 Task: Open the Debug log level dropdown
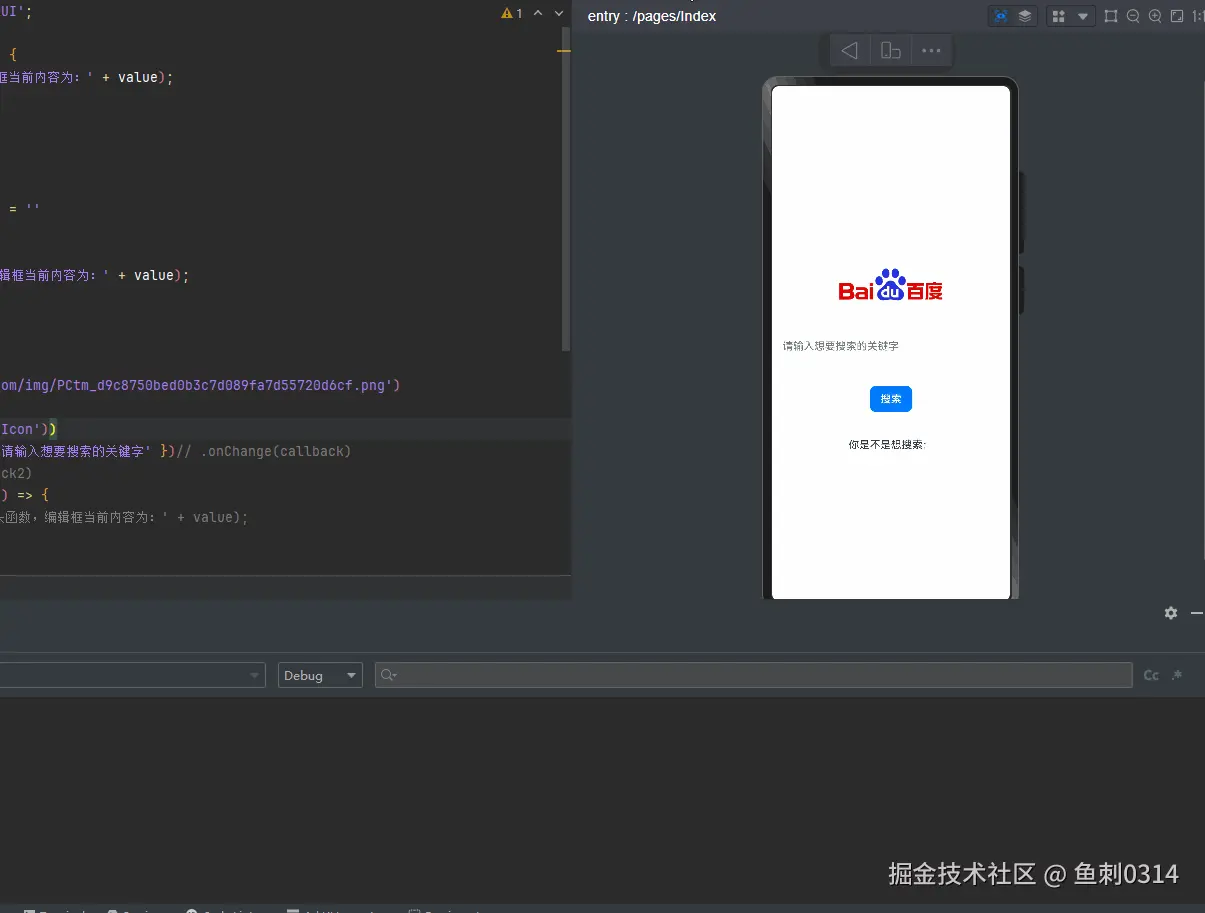click(x=320, y=675)
